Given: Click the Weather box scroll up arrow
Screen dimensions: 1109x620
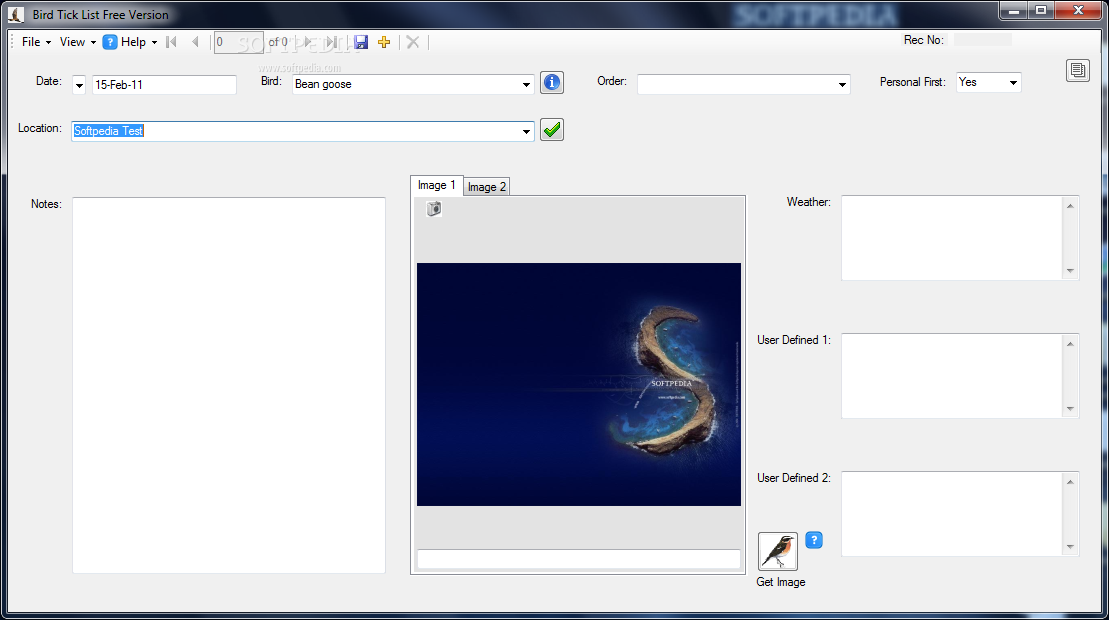Looking at the screenshot, I should [1070, 206].
